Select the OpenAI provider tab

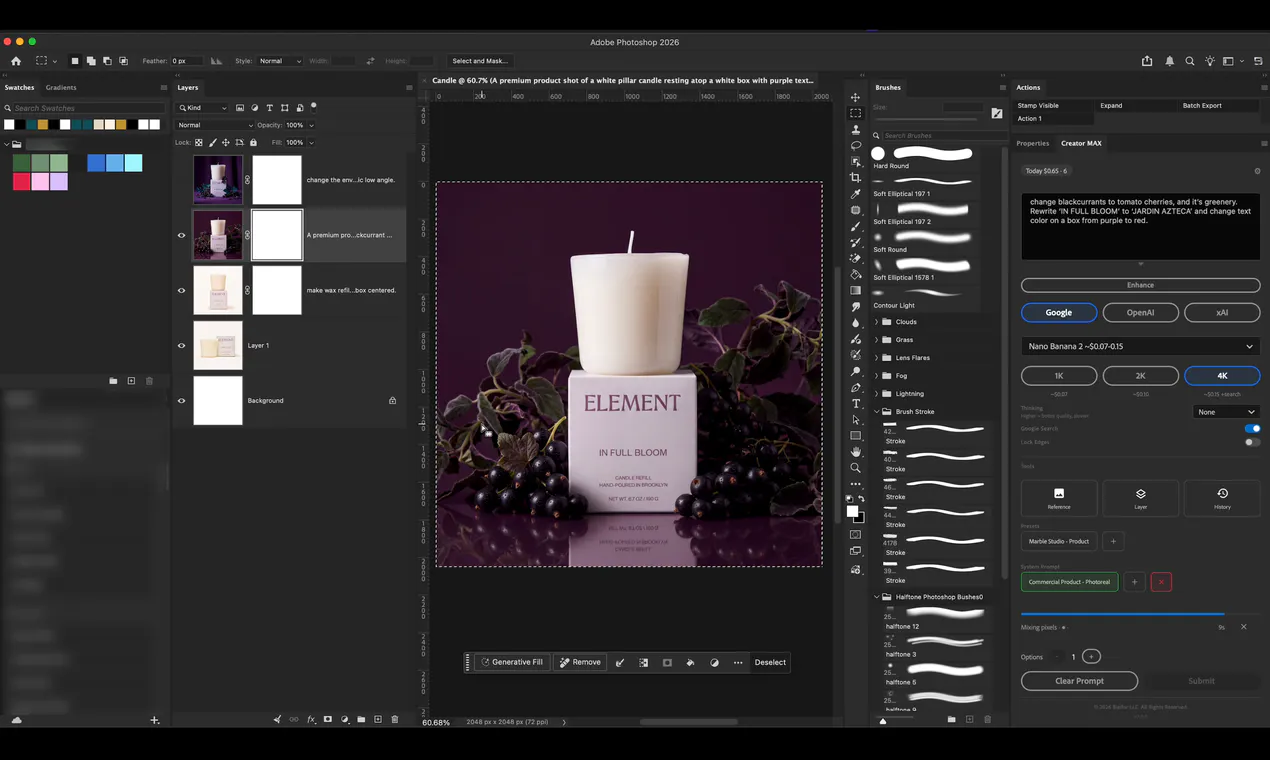(x=1140, y=312)
